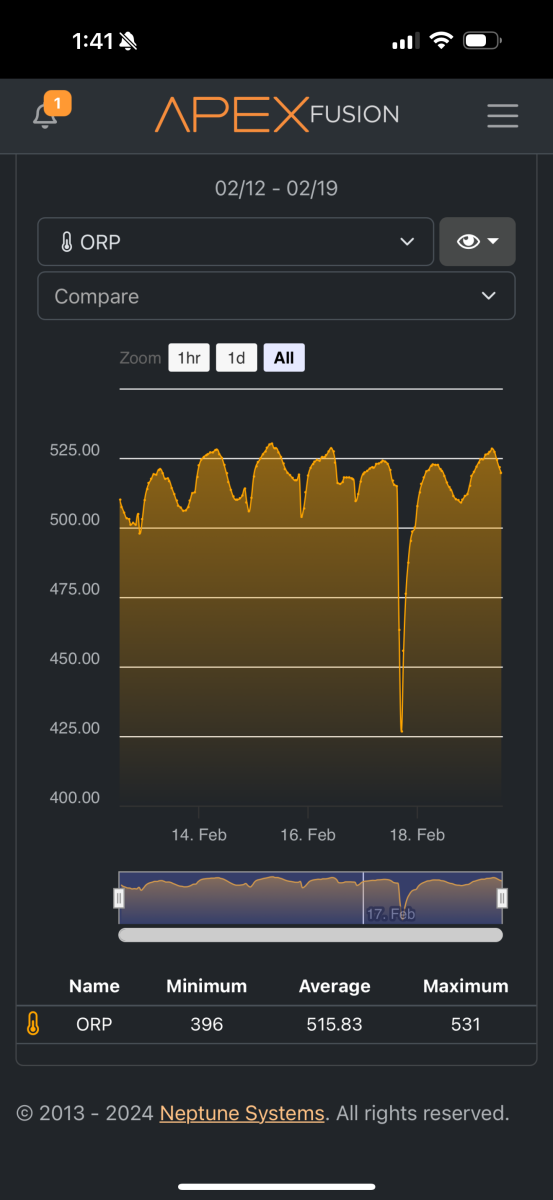553x1200 pixels.
Task: Tap the battery indicator in status bar
Action: pos(482,41)
